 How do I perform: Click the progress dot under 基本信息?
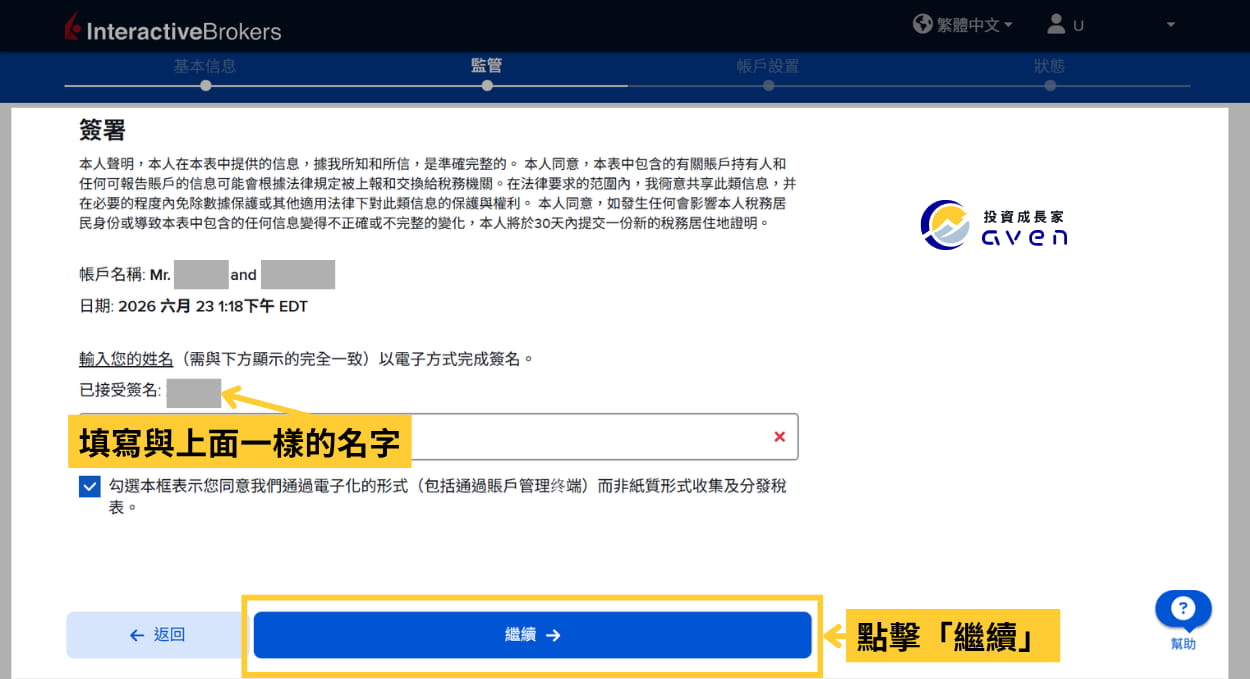click(205, 86)
